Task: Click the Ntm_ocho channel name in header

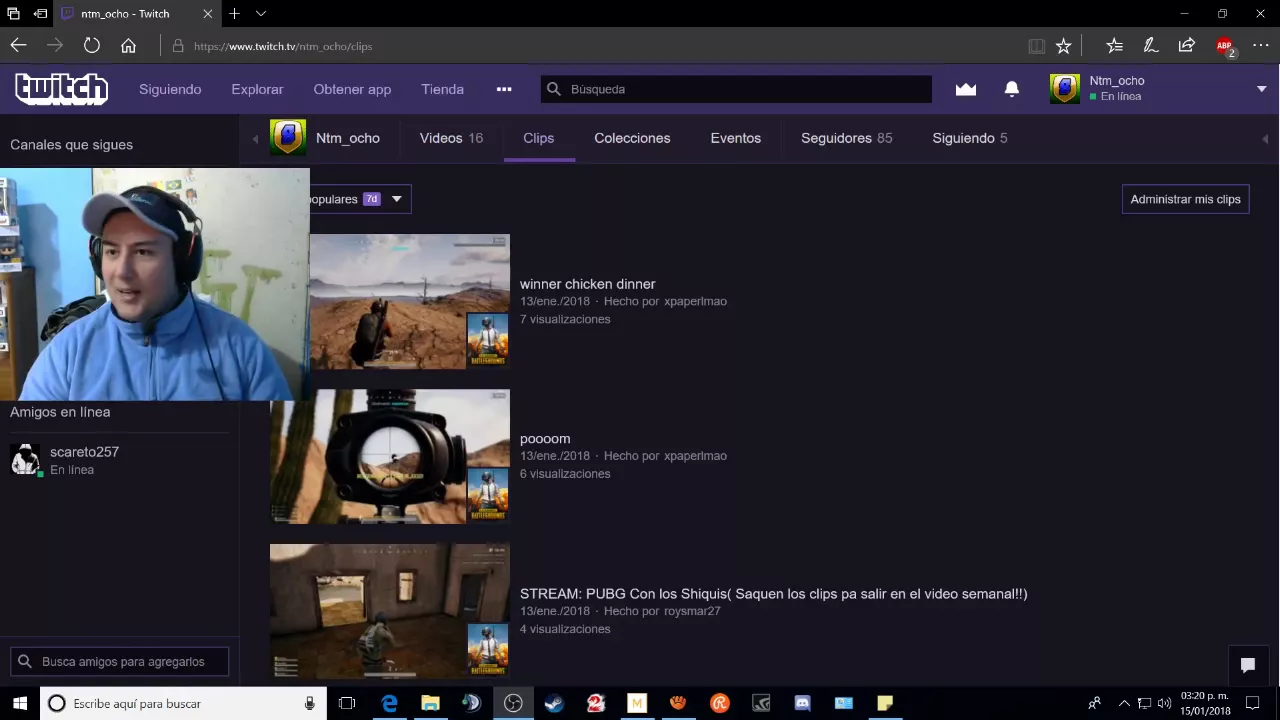Action: point(347,138)
